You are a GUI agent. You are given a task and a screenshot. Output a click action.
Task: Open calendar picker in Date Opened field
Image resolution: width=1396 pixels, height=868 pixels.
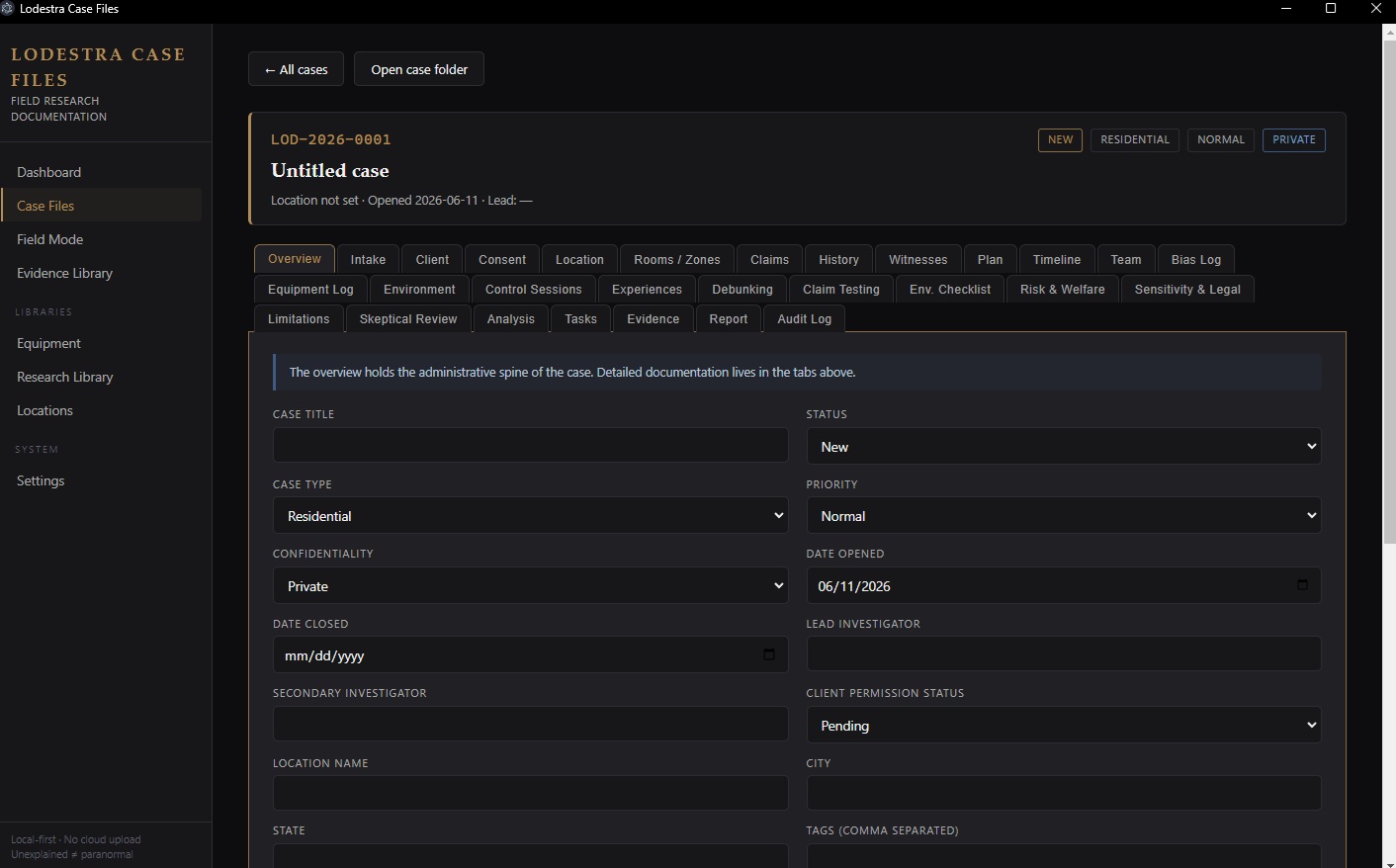coord(1302,585)
